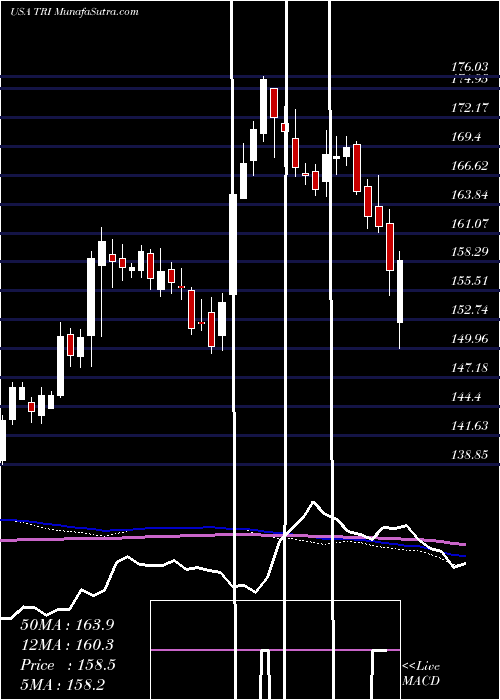Click the 12MA : 160.3 readout

[67, 645]
